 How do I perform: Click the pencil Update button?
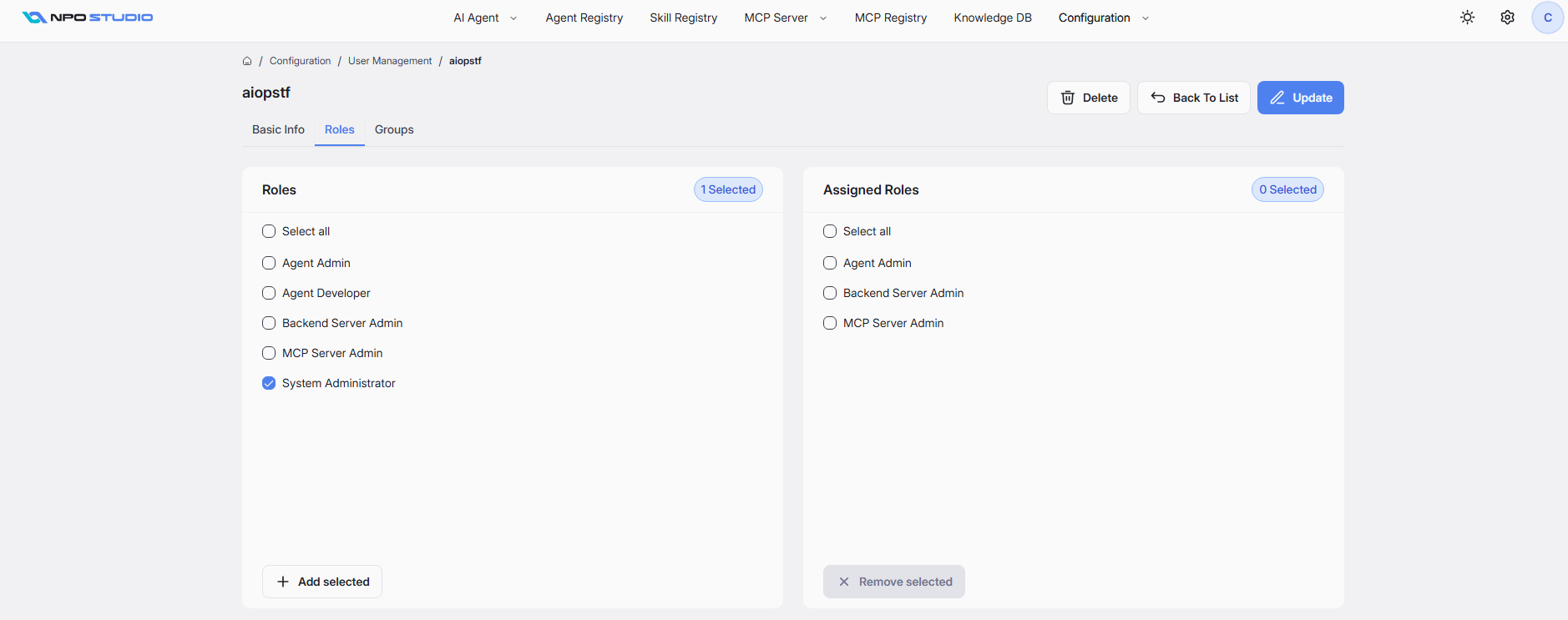pos(1301,98)
